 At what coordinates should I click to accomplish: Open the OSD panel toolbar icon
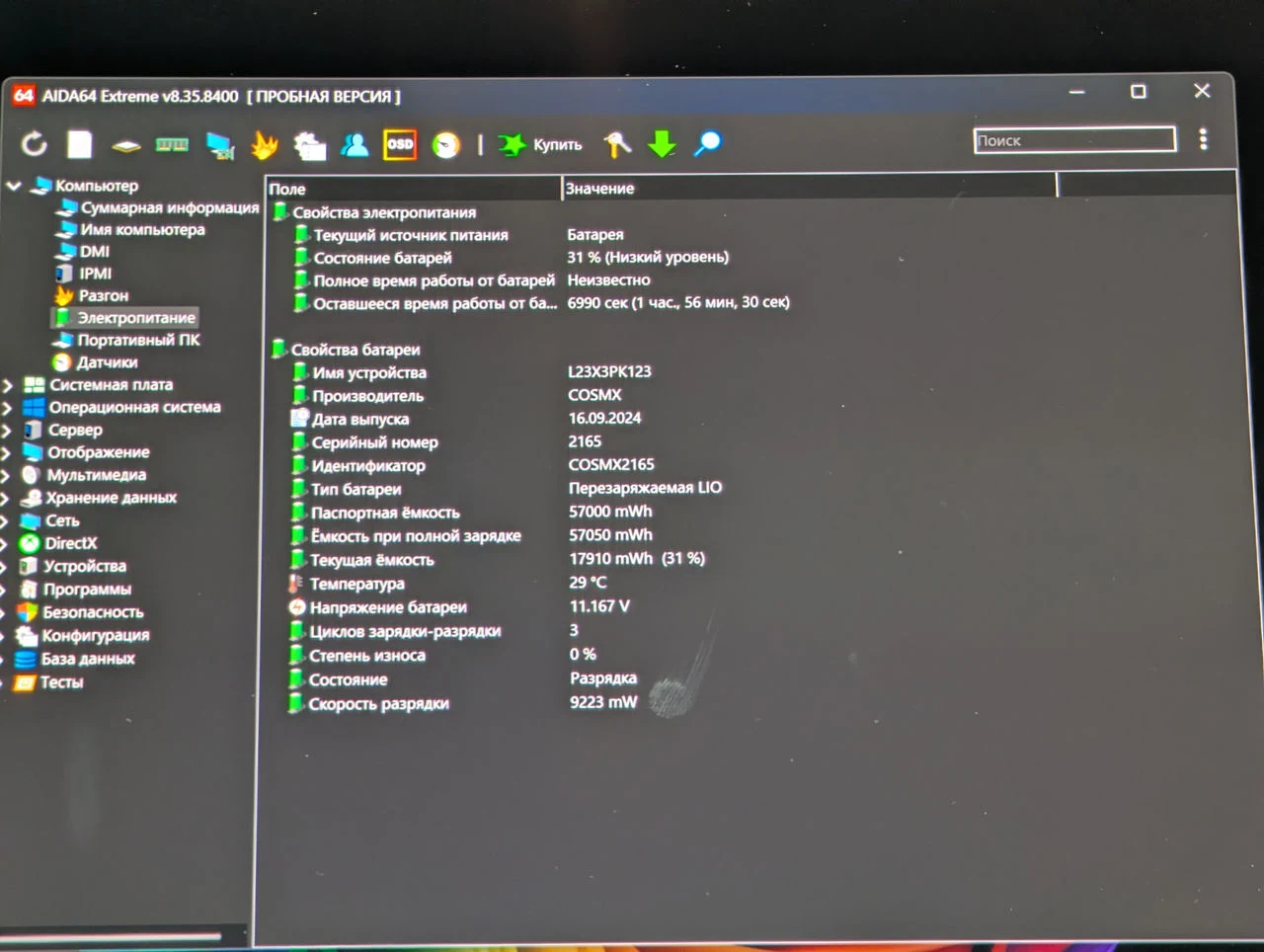pyautogui.click(x=400, y=144)
